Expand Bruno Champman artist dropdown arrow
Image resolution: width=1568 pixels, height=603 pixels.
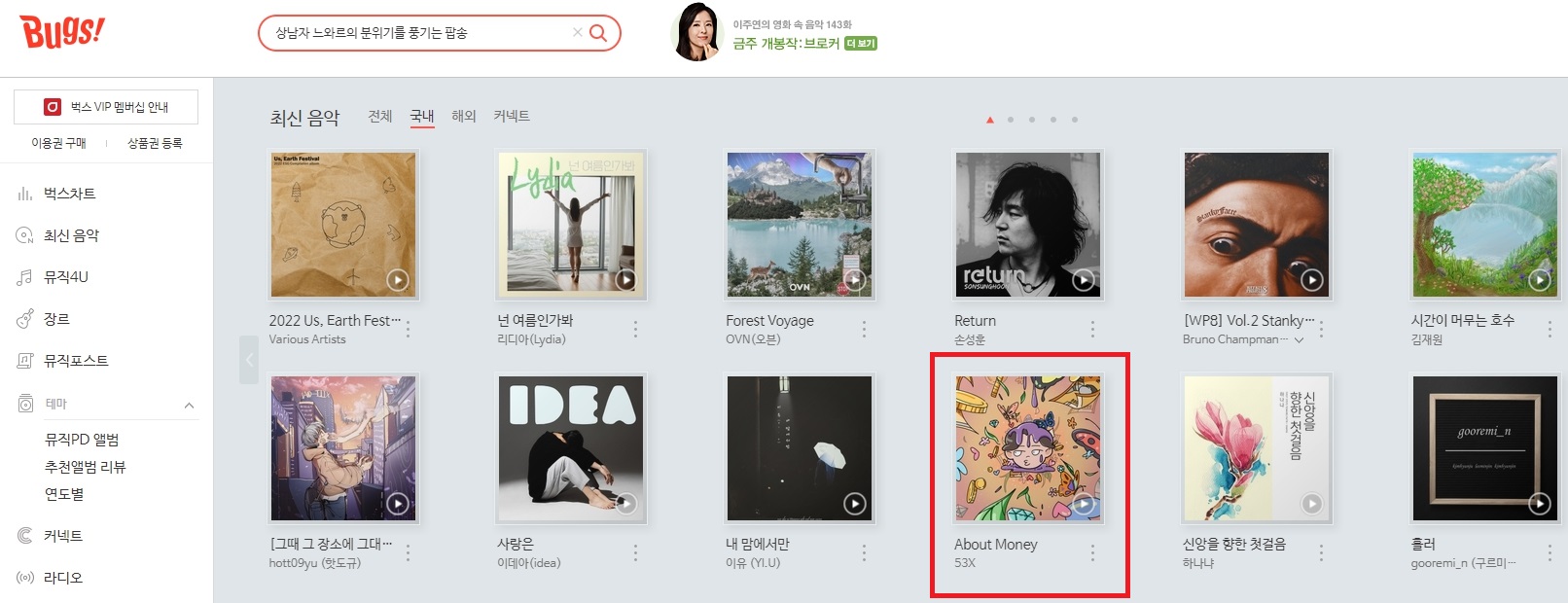coord(1299,339)
